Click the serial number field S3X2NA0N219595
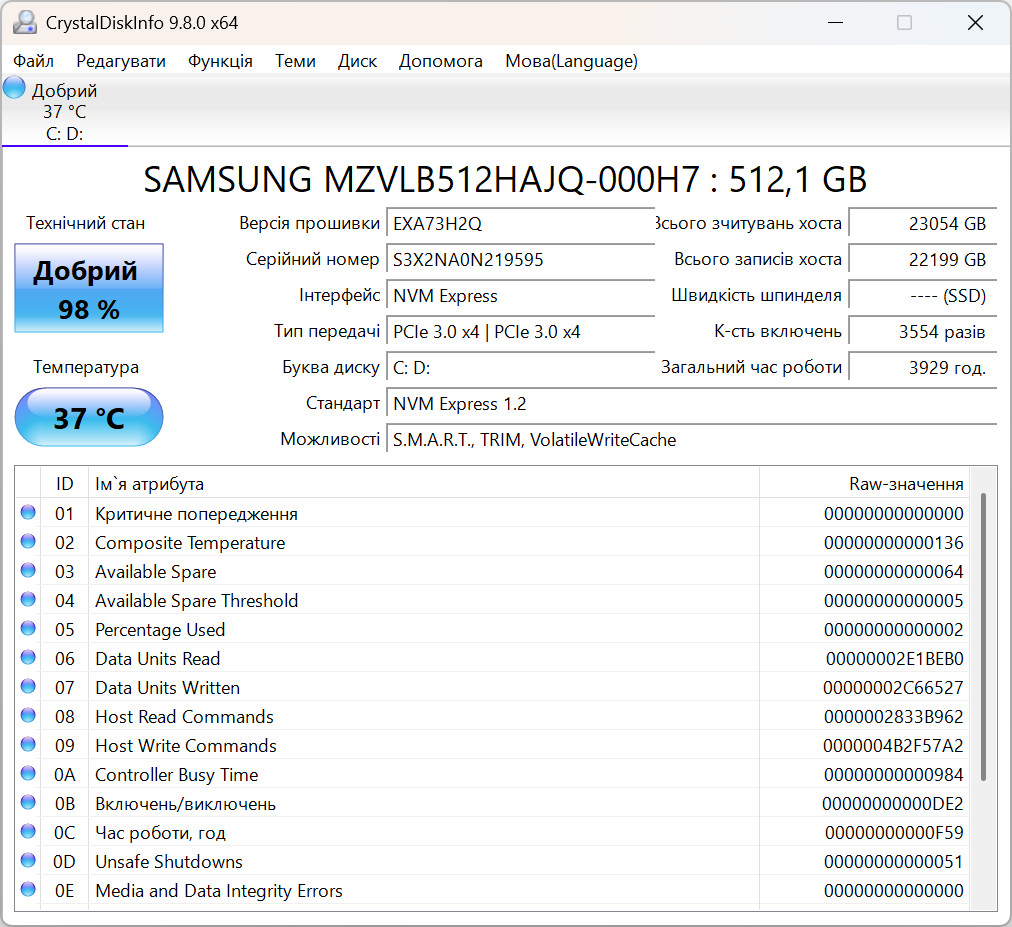Image resolution: width=1012 pixels, height=927 pixels. point(520,260)
